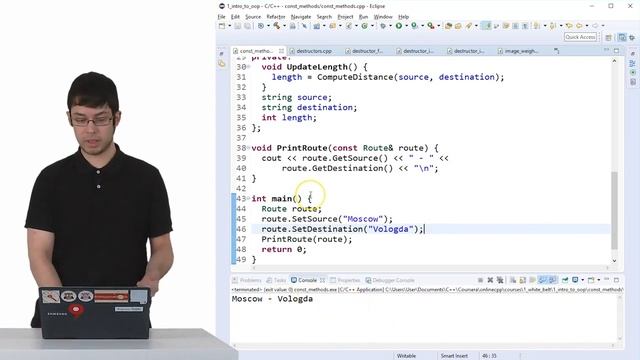The image size is (640, 360).
Task: Close the const_metho... editor tab
Action: pos(281,51)
